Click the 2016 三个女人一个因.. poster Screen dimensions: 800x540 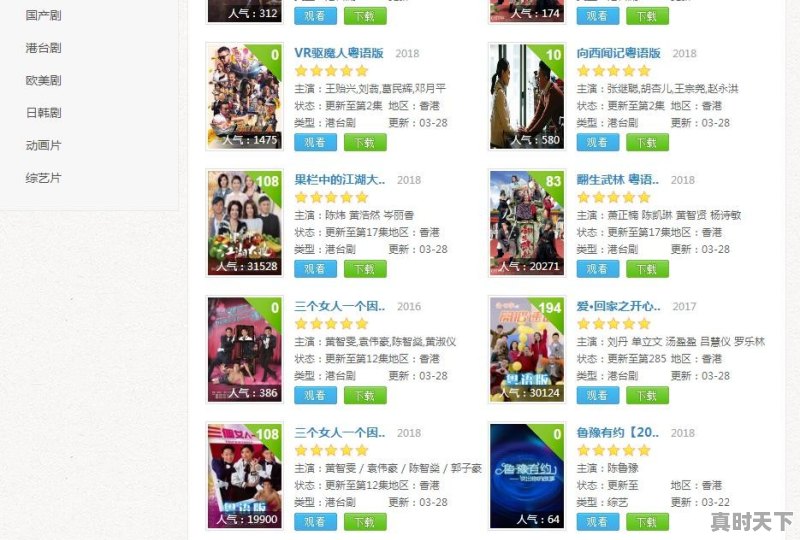click(x=245, y=350)
